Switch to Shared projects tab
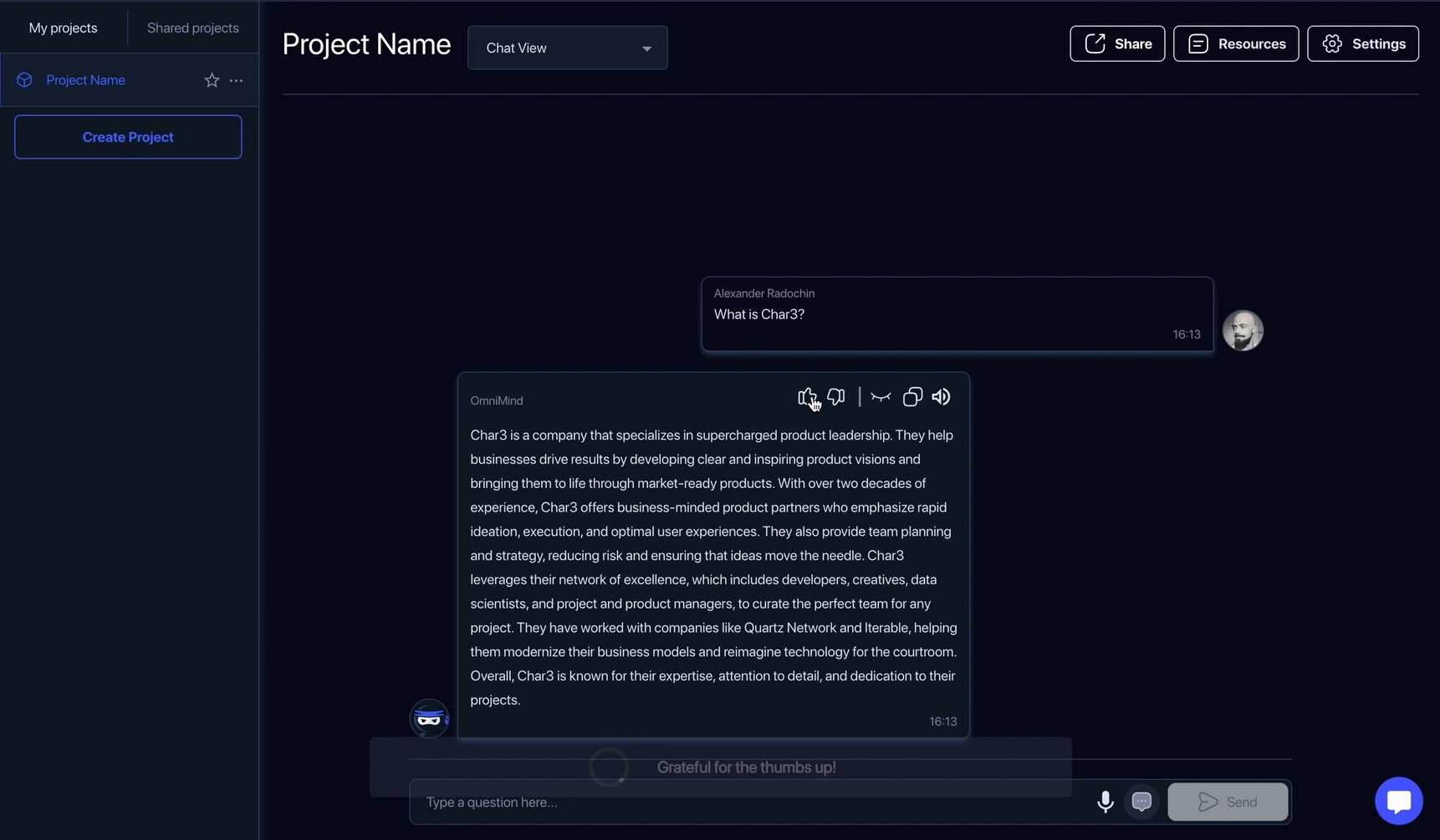Image resolution: width=1440 pixels, height=840 pixels. (x=193, y=28)
